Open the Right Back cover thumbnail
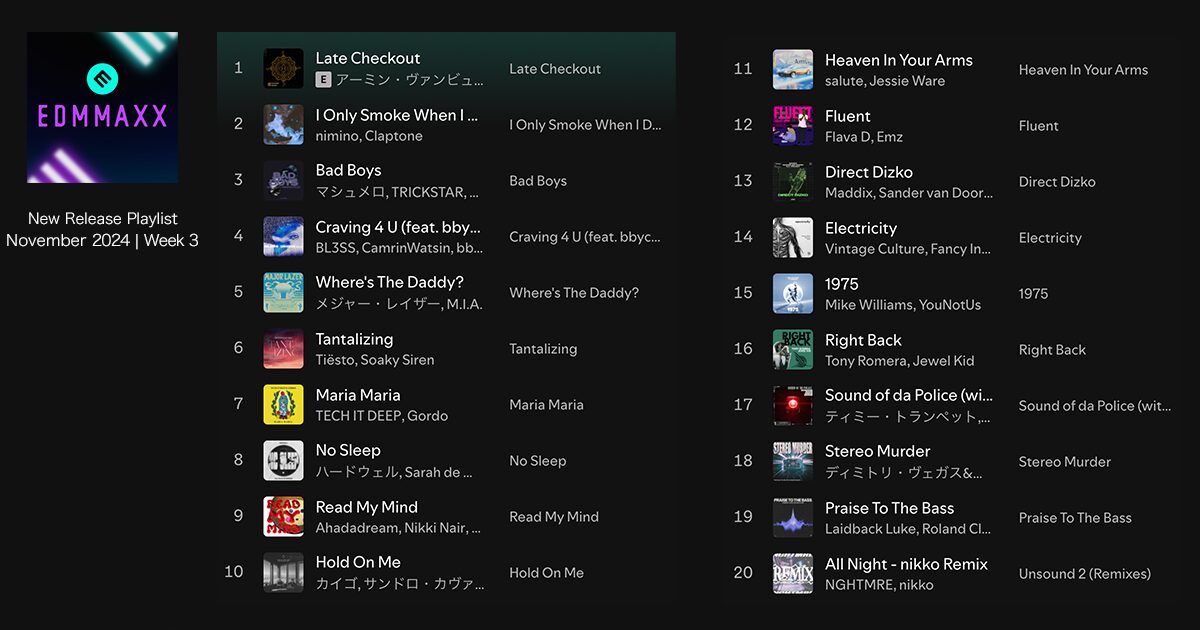This screenshot has height=630, width=1200. click(x=793, y=350)
